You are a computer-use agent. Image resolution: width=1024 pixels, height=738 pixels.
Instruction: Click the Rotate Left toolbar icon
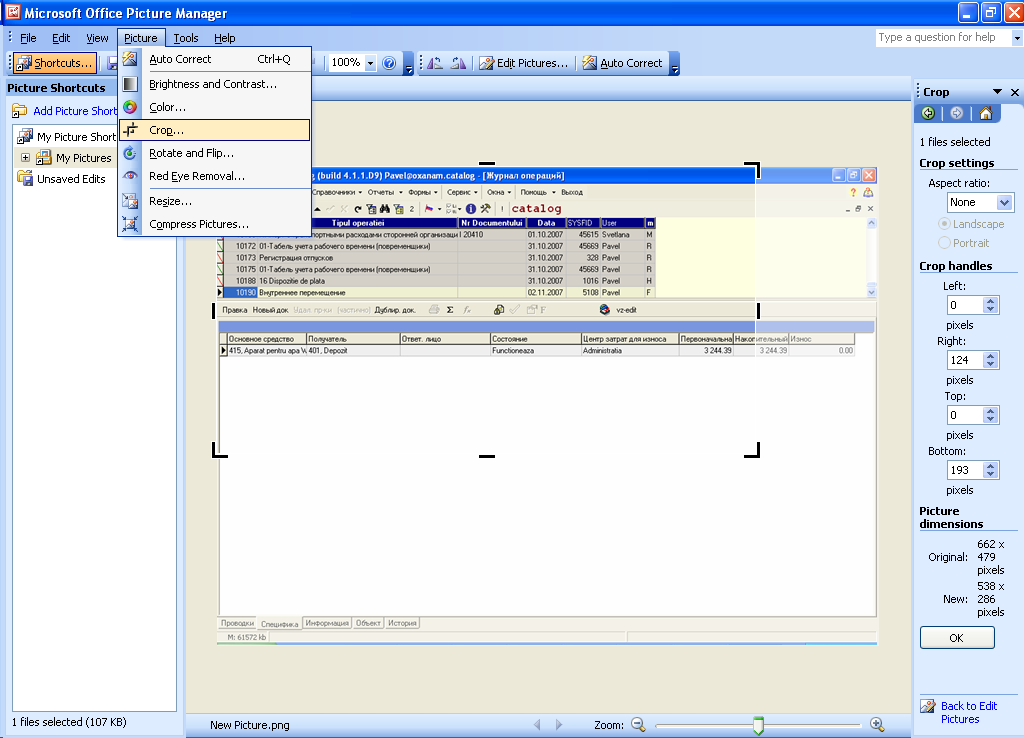click(435, 63)
